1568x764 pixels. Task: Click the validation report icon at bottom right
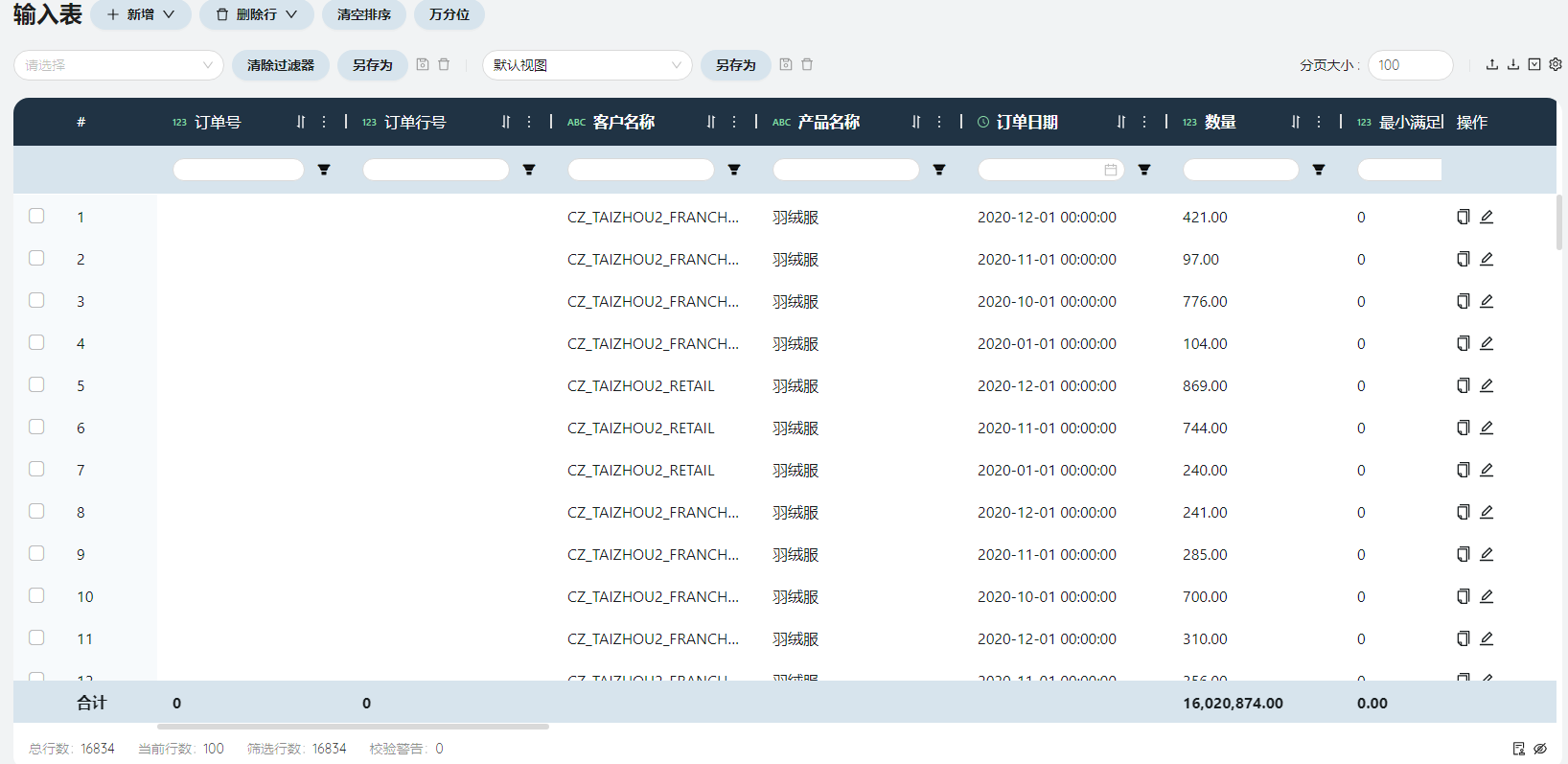tap(1519, 749)
